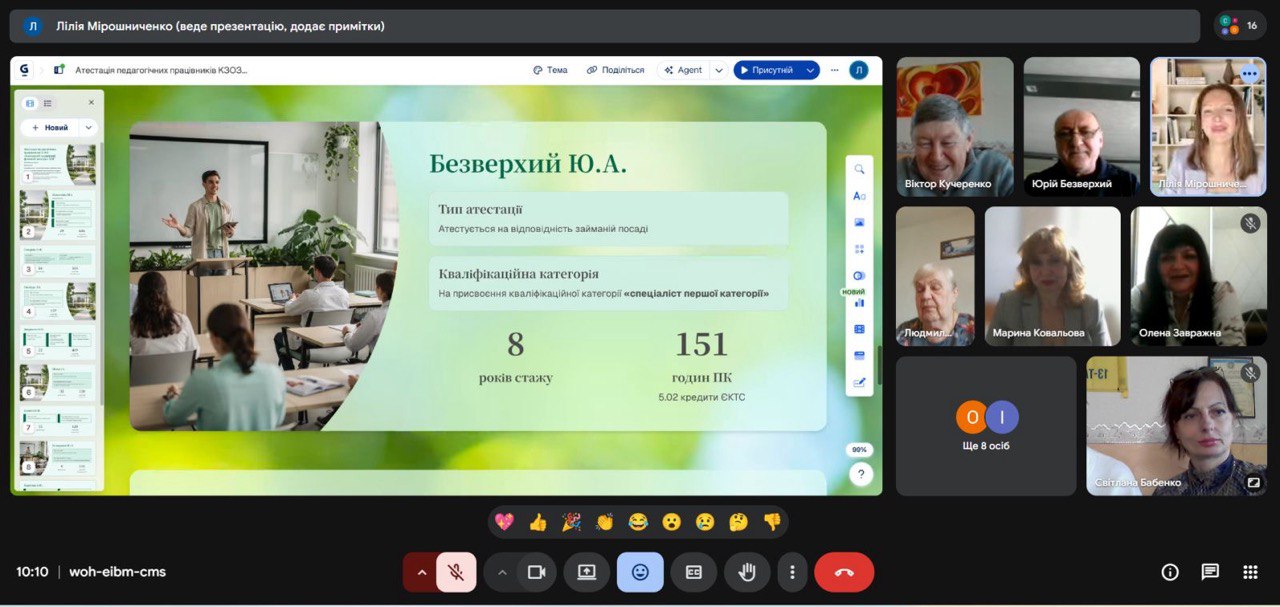Open the meeting chat panel
Viewport: 1280px width, 607px height.
click(1210, 572)
